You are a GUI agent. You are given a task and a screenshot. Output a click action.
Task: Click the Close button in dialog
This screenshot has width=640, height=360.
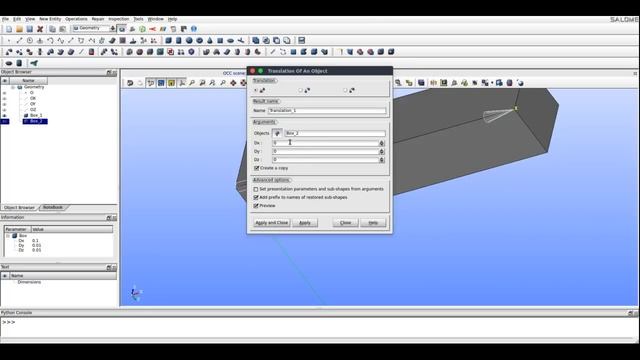pyautogui.click(x=345, y=223)
